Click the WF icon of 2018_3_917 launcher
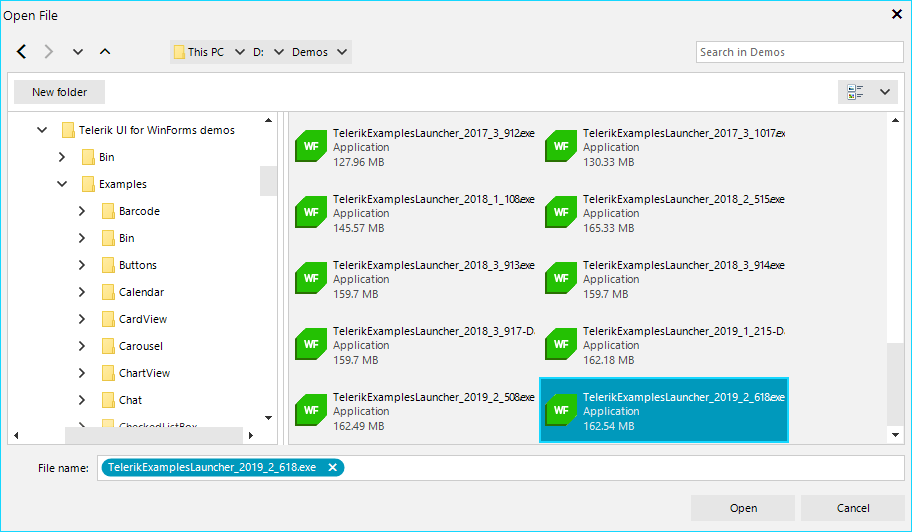This screenshot has width=912, height=532. tap(311, 344)
